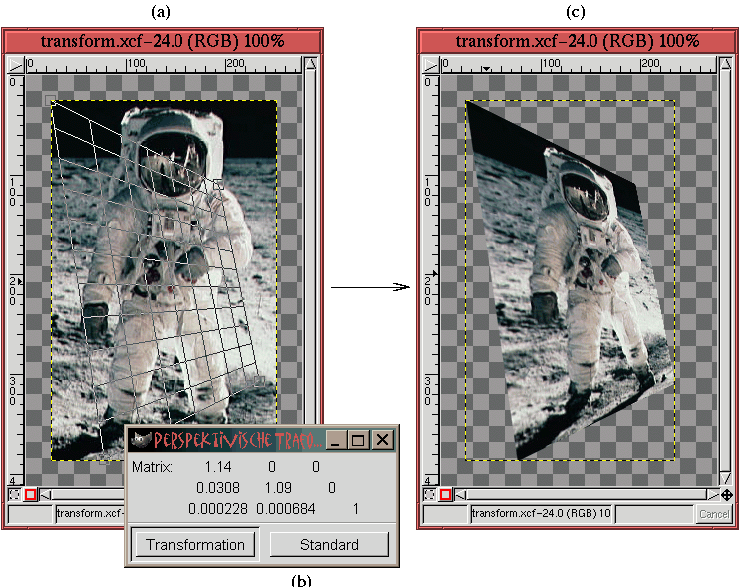The height and width of the screenshot is (587, 739).
Task: Click the scroll left arrow in left window
Action: (x=46, y=494)
